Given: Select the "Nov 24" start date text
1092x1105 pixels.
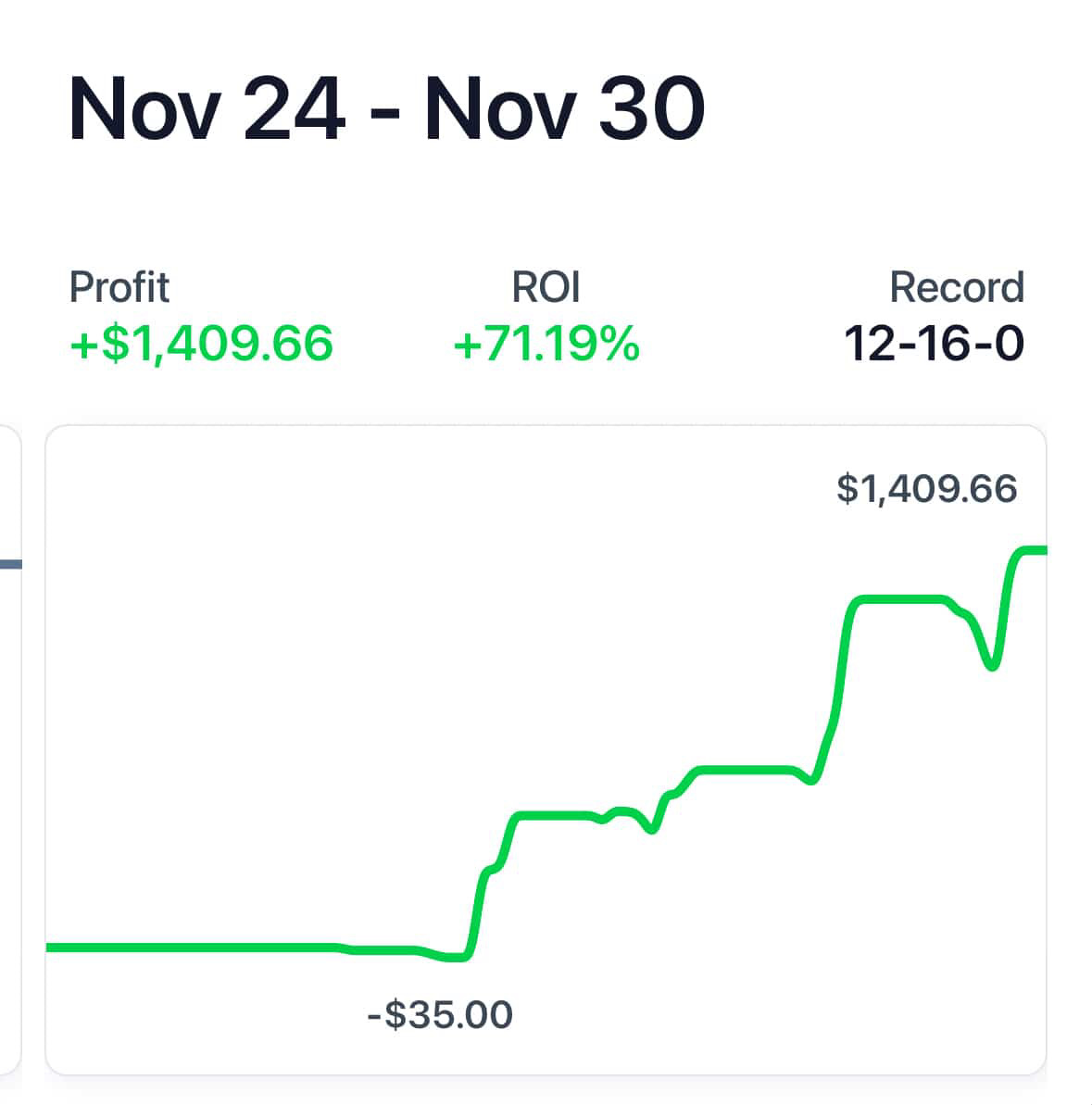Looking at the screenshot, I should 207,109.
